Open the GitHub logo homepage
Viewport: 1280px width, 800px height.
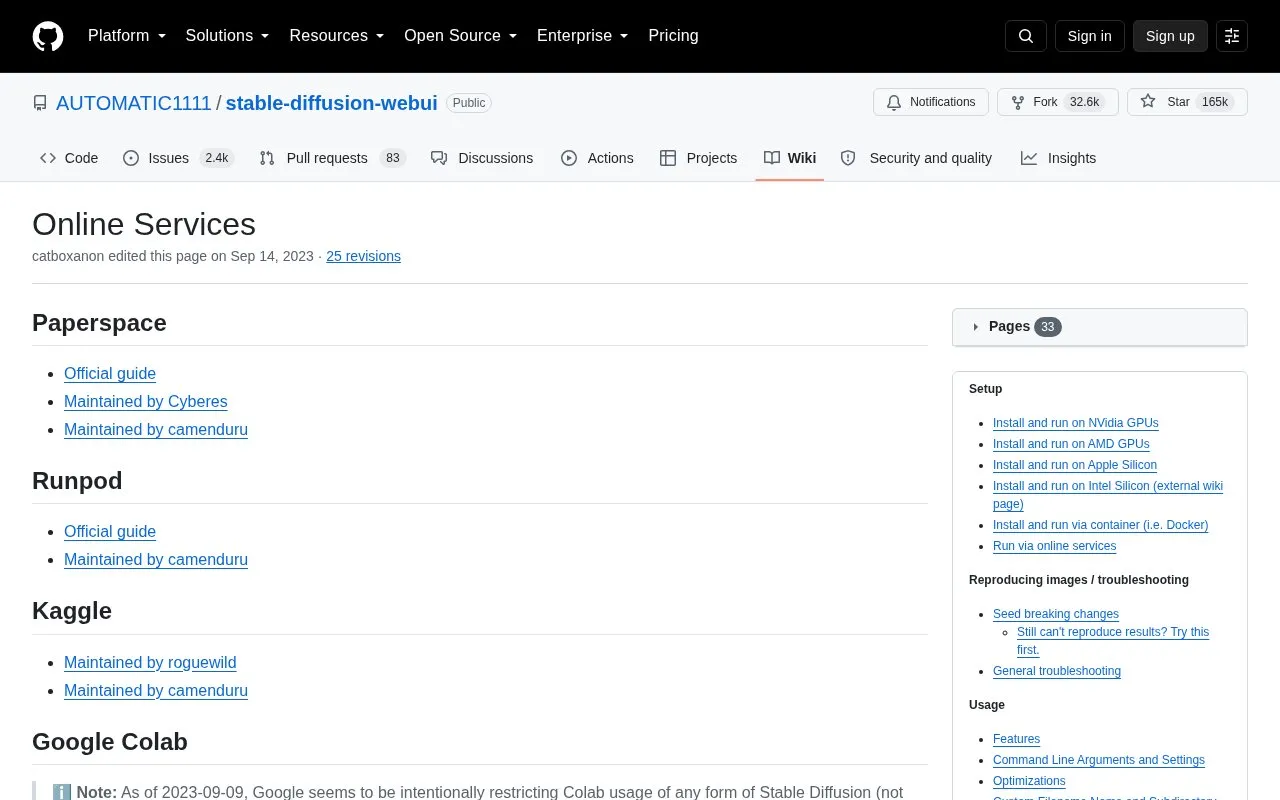48,36
